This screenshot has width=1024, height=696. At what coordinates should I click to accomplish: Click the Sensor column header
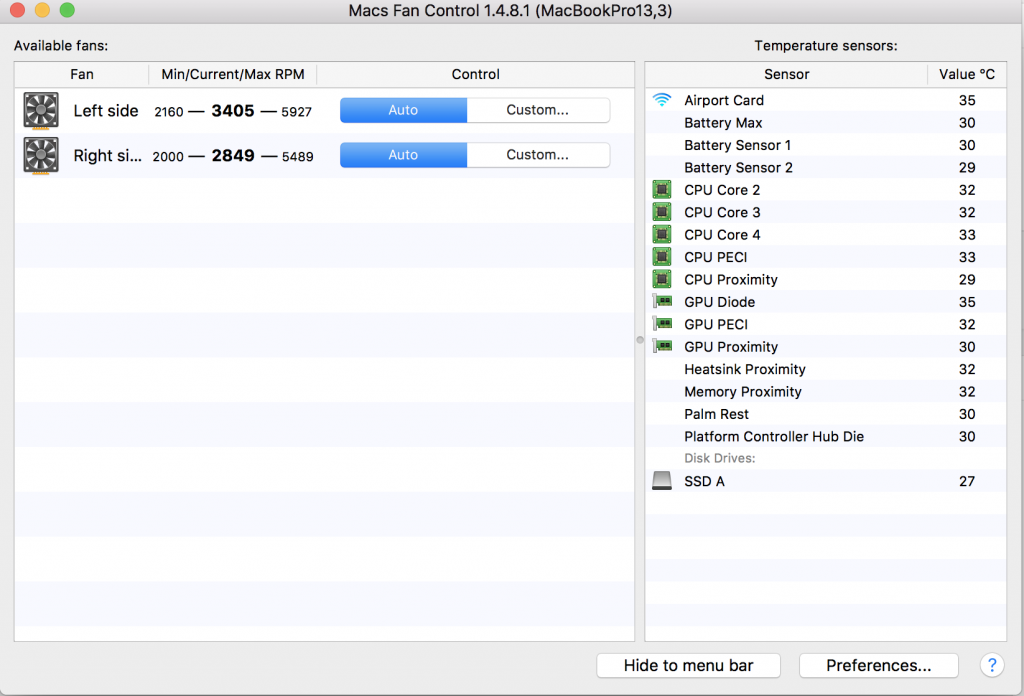(786, 74)
